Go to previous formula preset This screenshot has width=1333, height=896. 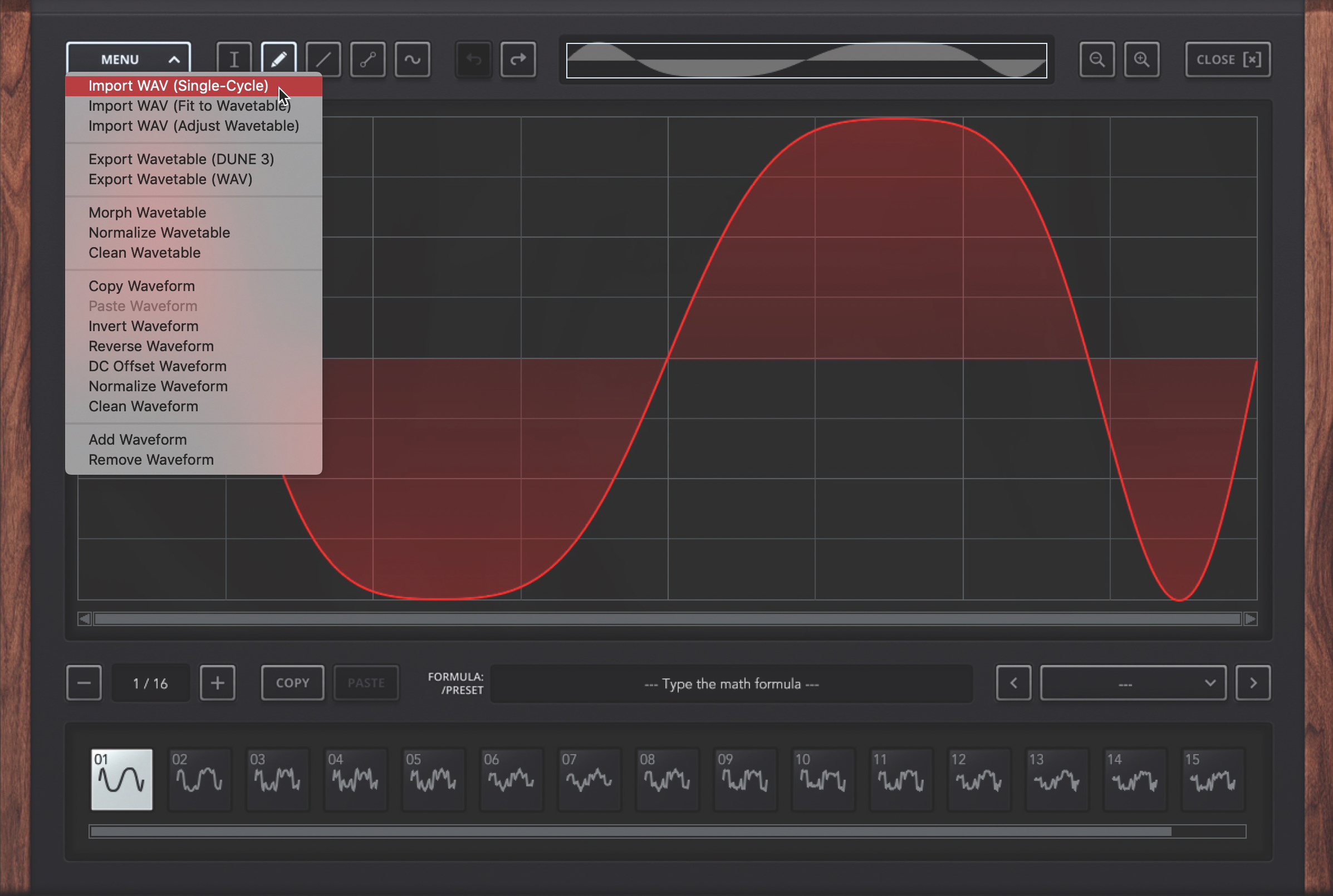[x=1013, y=682]
